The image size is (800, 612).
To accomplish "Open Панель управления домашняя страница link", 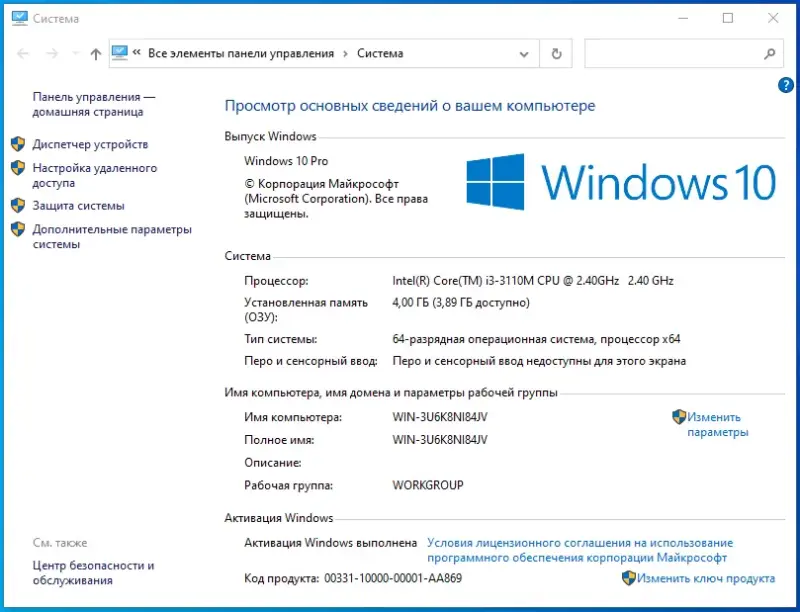I will (x=94, y=104).
